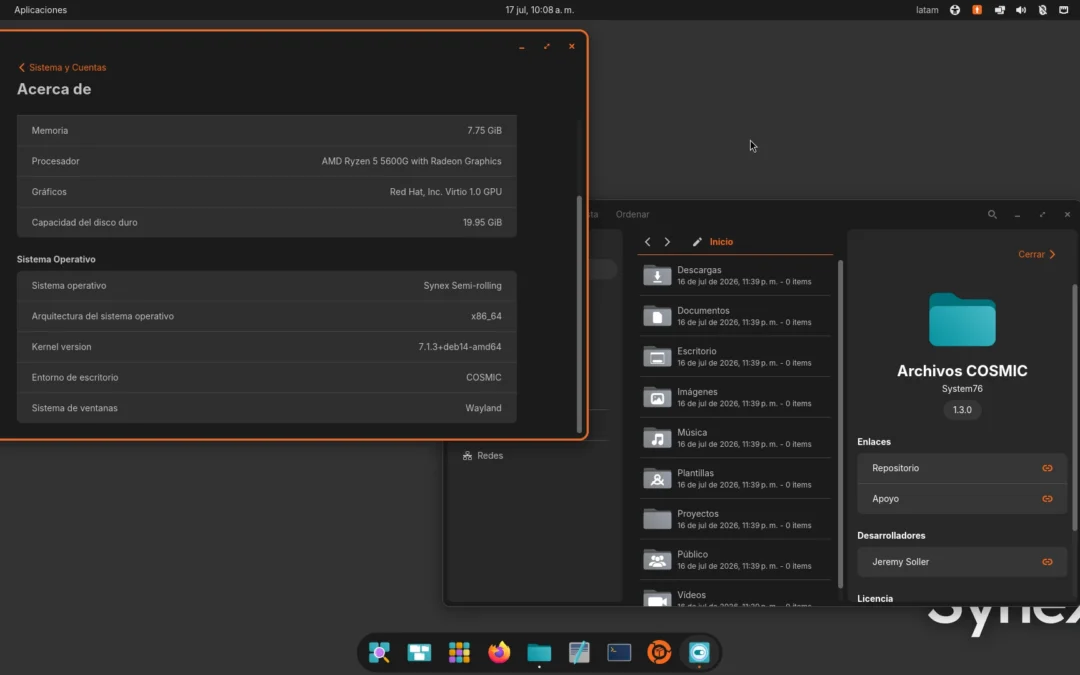1080x675 pixels.
Task: Open the accessibility icon in top panel
Action: (x=955, y=10)
